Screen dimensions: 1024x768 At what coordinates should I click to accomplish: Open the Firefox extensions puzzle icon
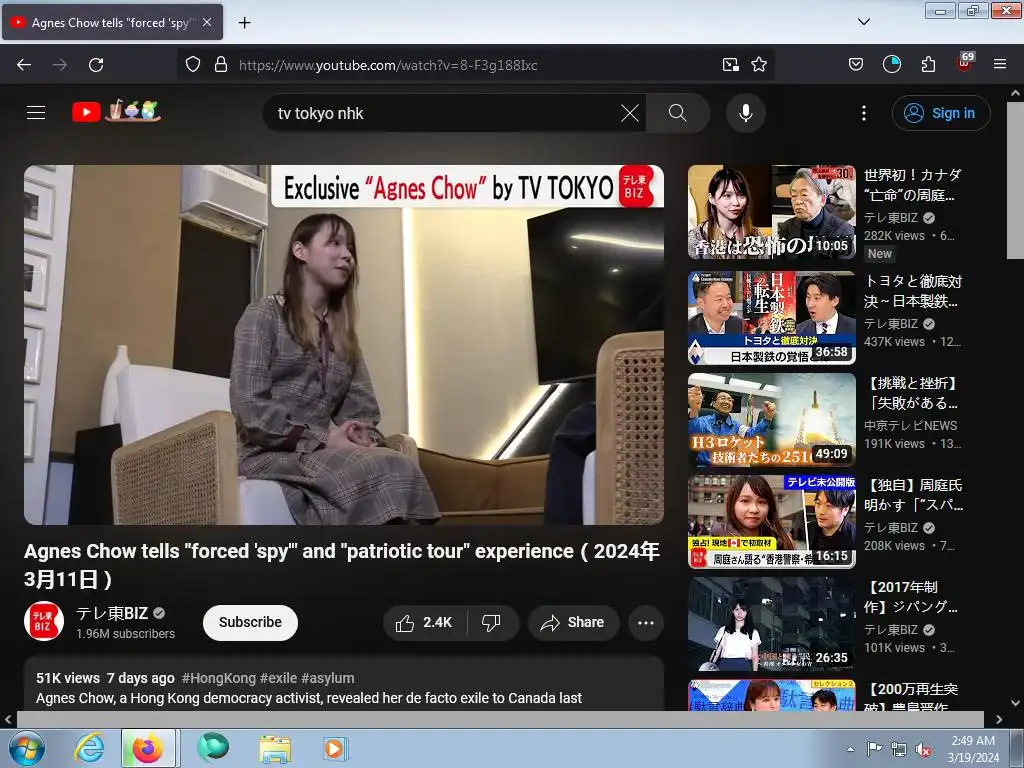pyautogui.click(x=928, y=64)
